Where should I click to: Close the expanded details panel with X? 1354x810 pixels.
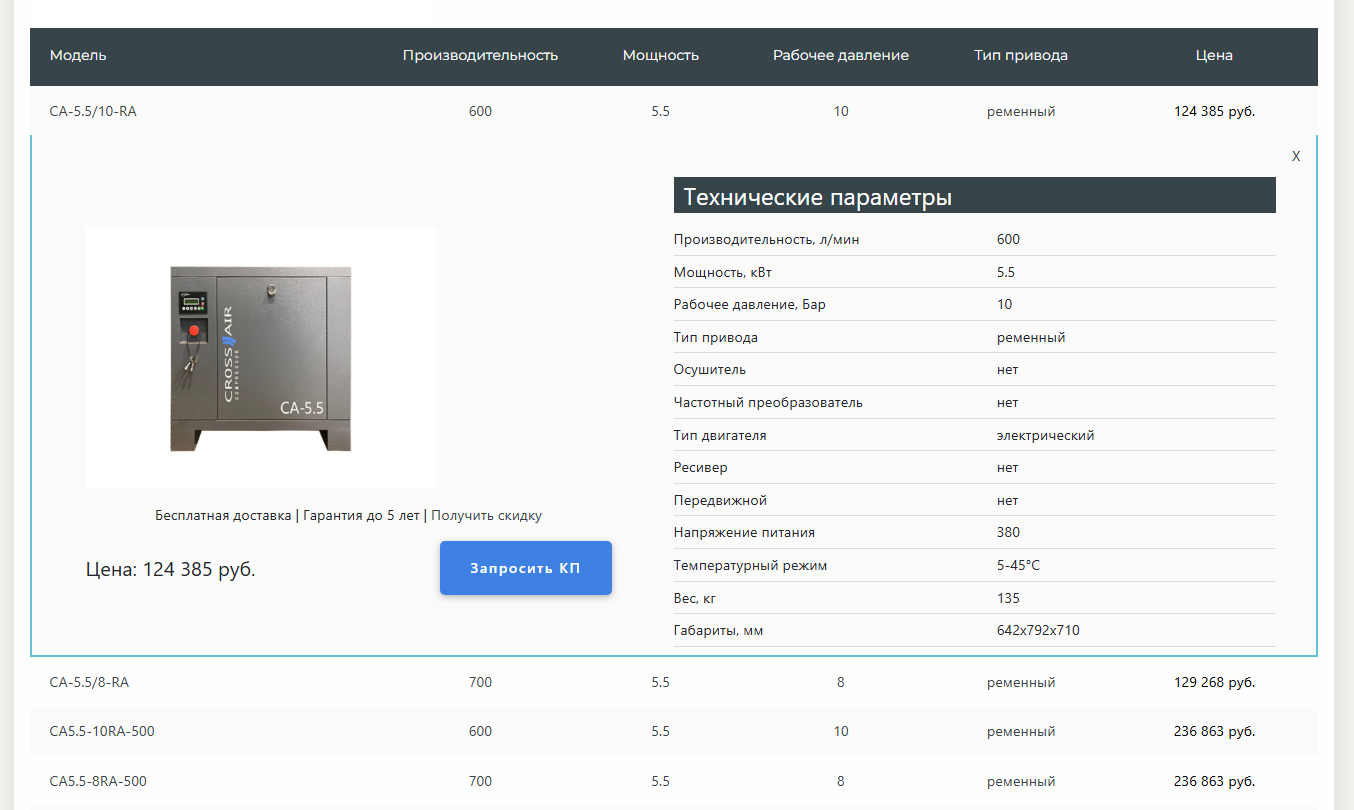[x=1296, y=157]
